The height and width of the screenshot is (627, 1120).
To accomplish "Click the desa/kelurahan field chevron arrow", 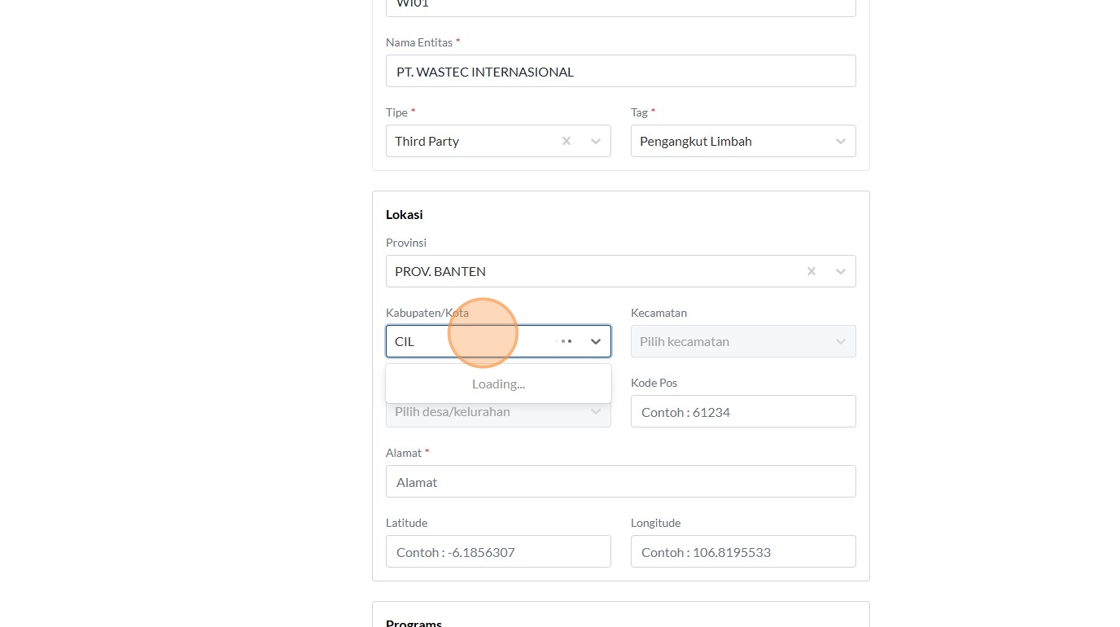I will [596, 411].
